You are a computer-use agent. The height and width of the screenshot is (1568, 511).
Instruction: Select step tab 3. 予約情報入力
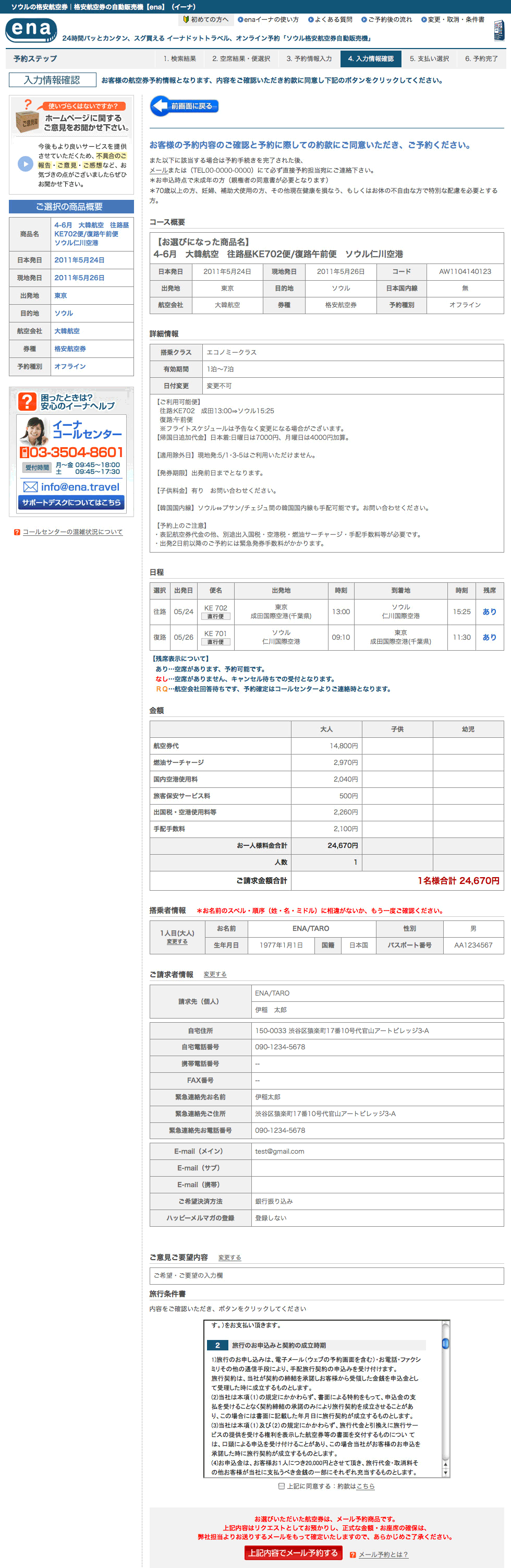(x=309, y=58)
